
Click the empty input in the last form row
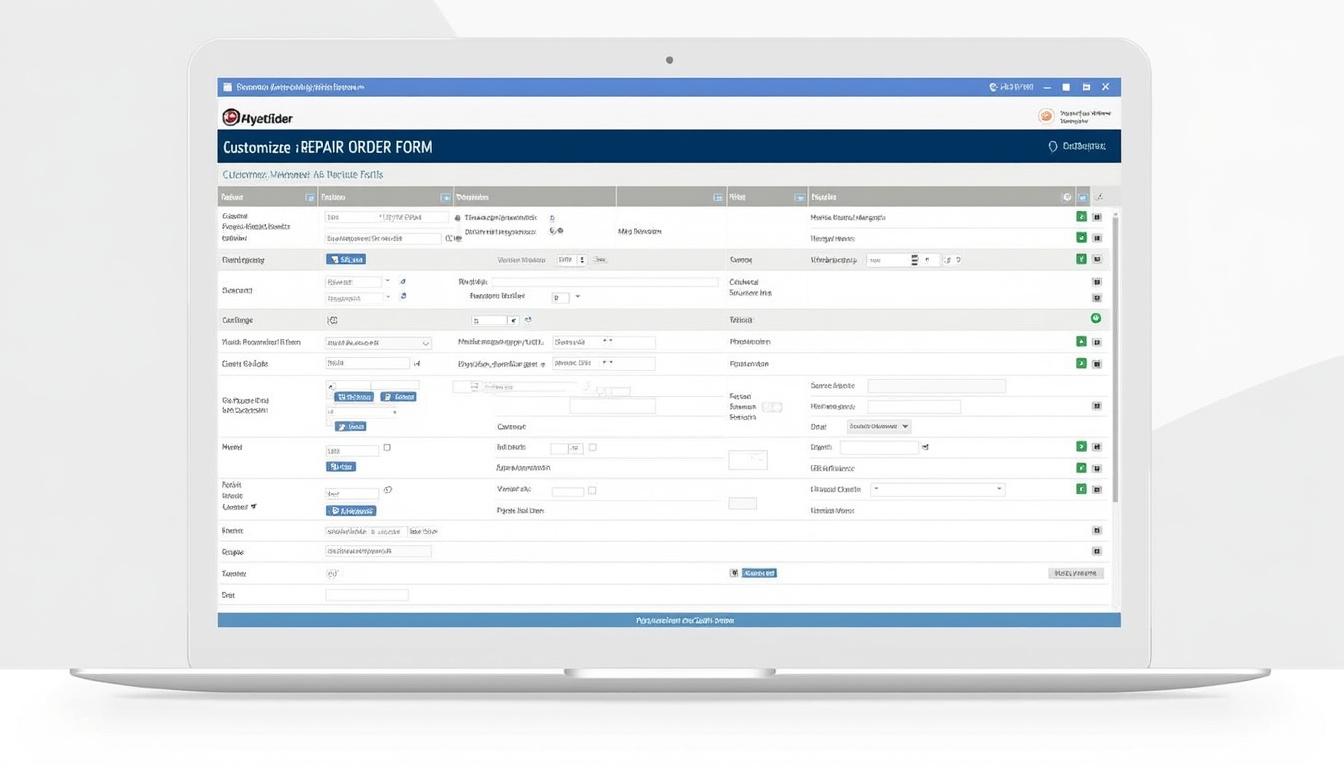pyautogui.click(x=367, y=595)
